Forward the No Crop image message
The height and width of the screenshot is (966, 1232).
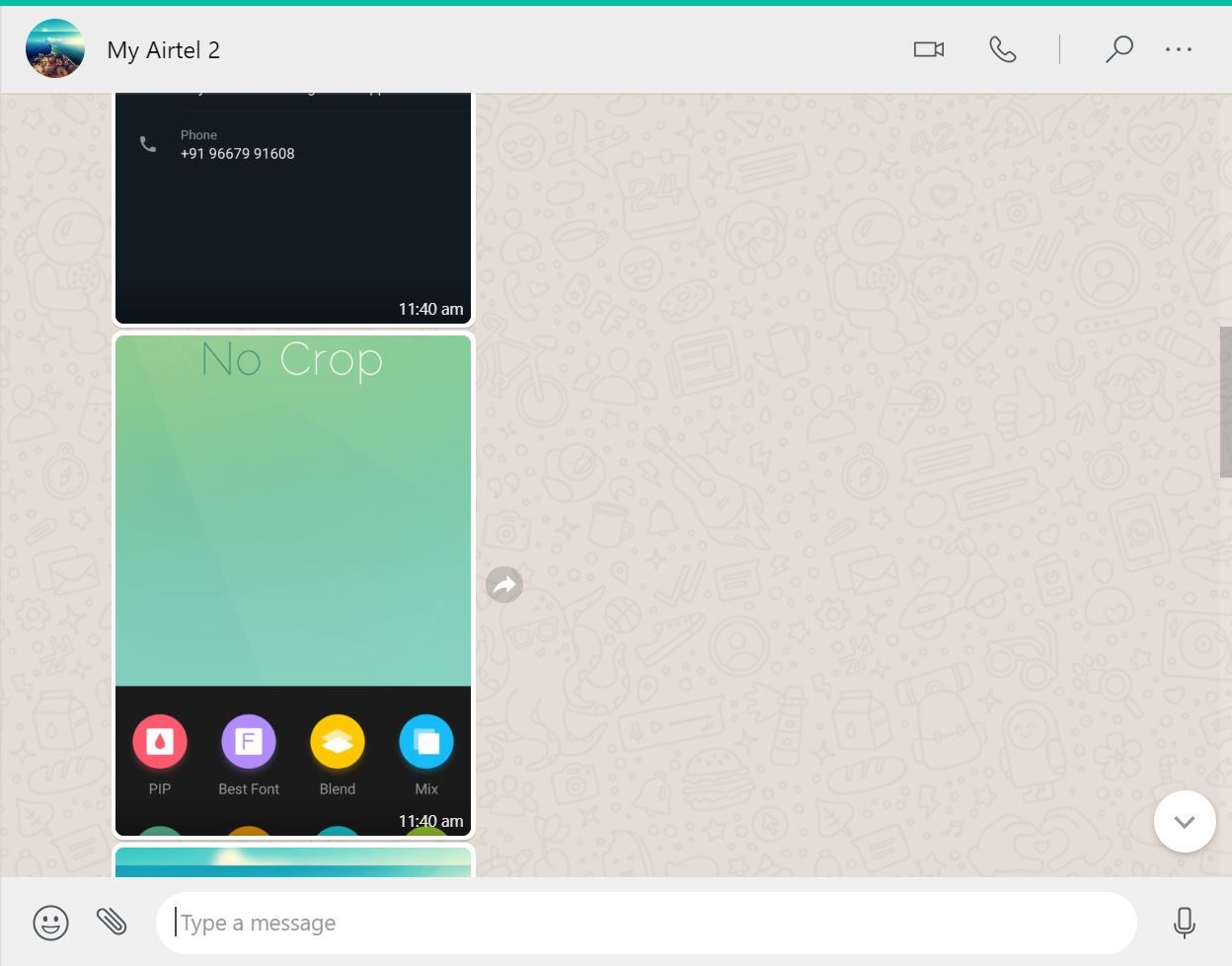pos(504,584)
